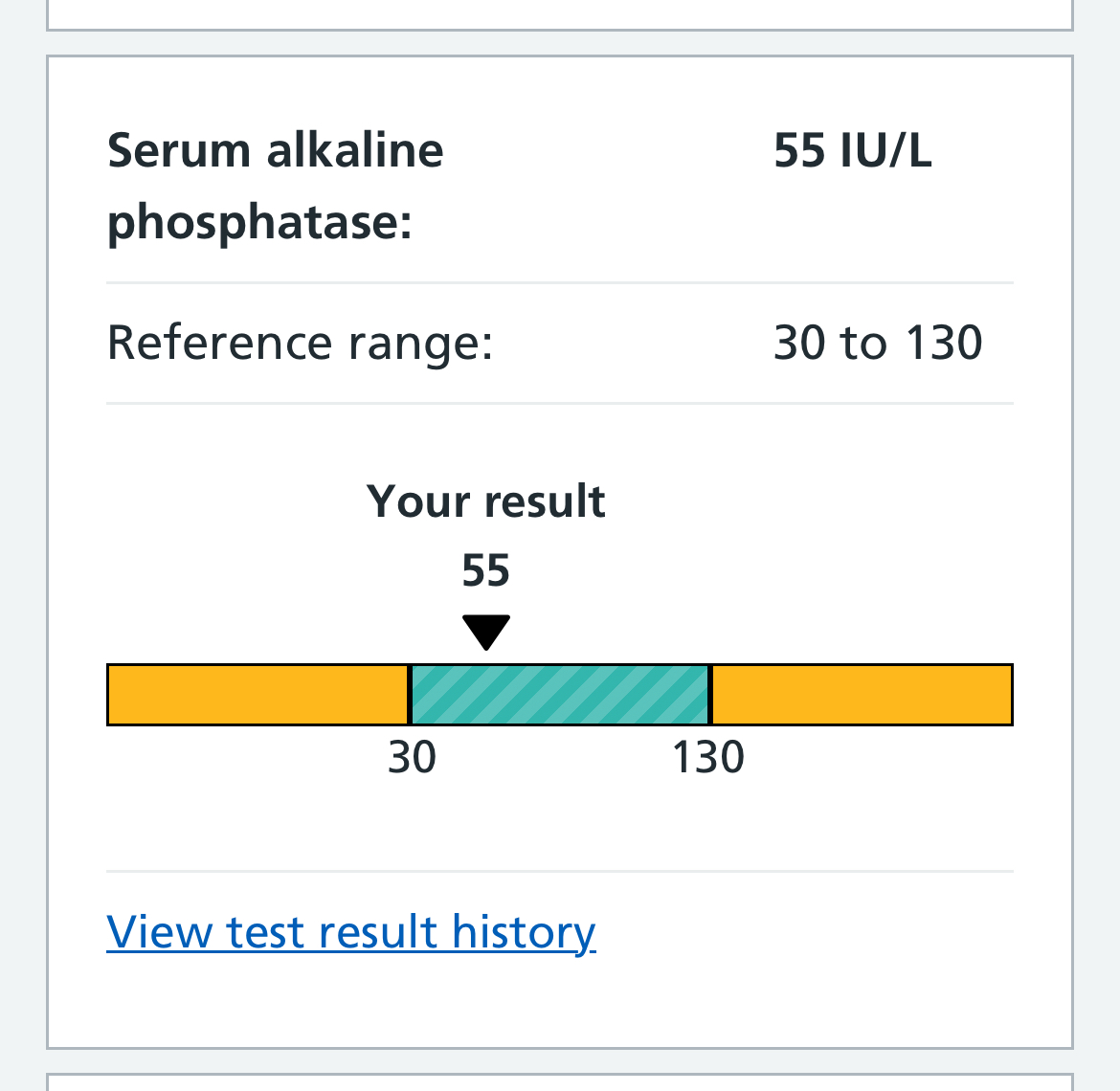
Task: Click the black divider at the 30 boundary
Action: 411,695
